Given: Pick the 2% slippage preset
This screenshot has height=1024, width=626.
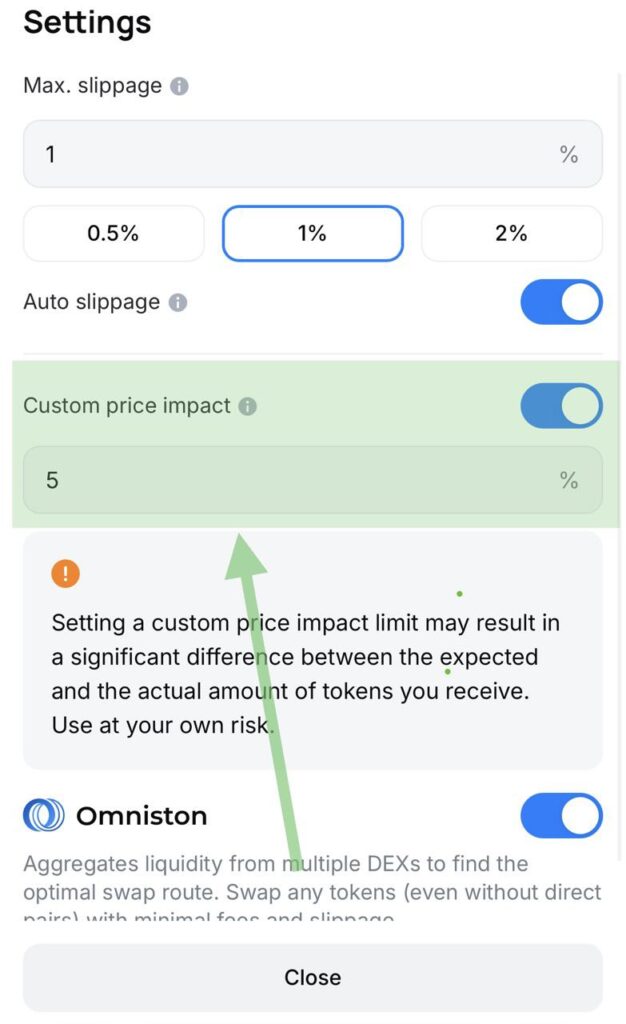Looking at the screenshot, I should coord(511,233).
